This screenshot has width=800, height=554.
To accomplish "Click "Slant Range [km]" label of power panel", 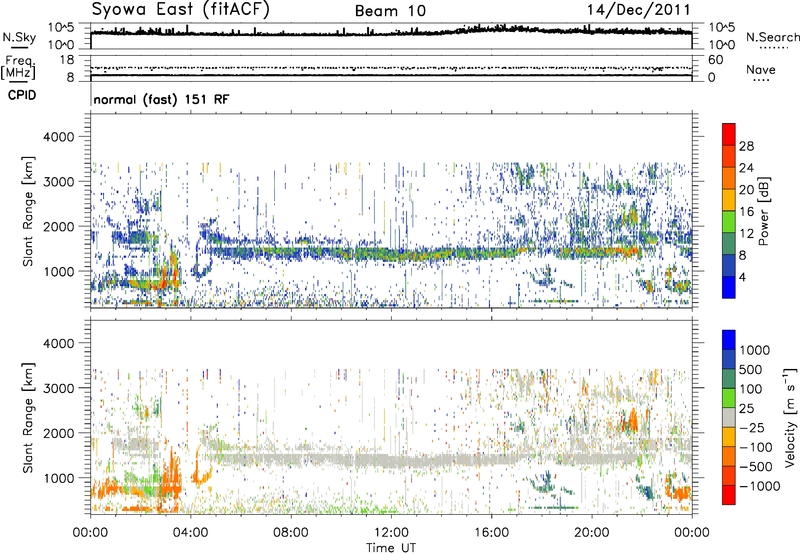I will (28, 211).
